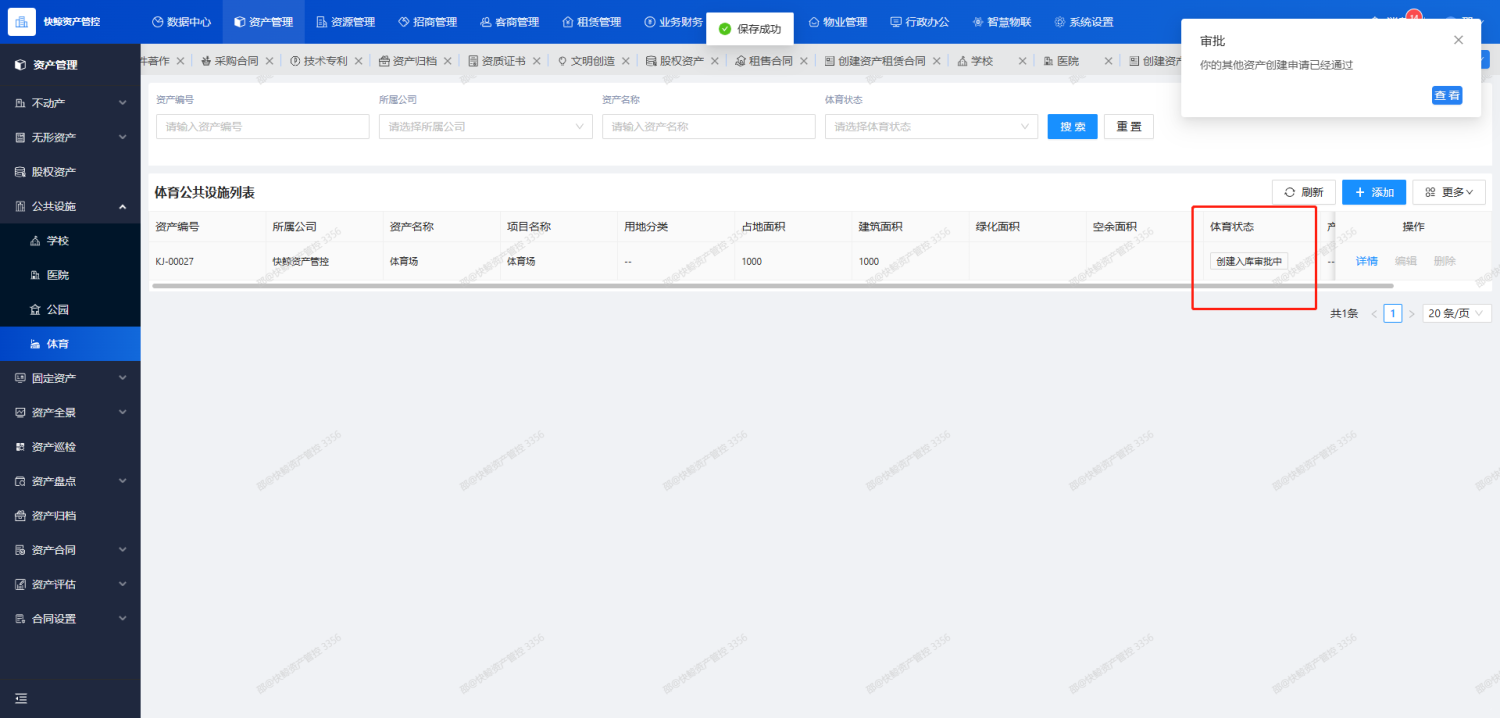
Task: Open the 学校 sidebar item
Action: pyautogui.click(x=70, y=241)
